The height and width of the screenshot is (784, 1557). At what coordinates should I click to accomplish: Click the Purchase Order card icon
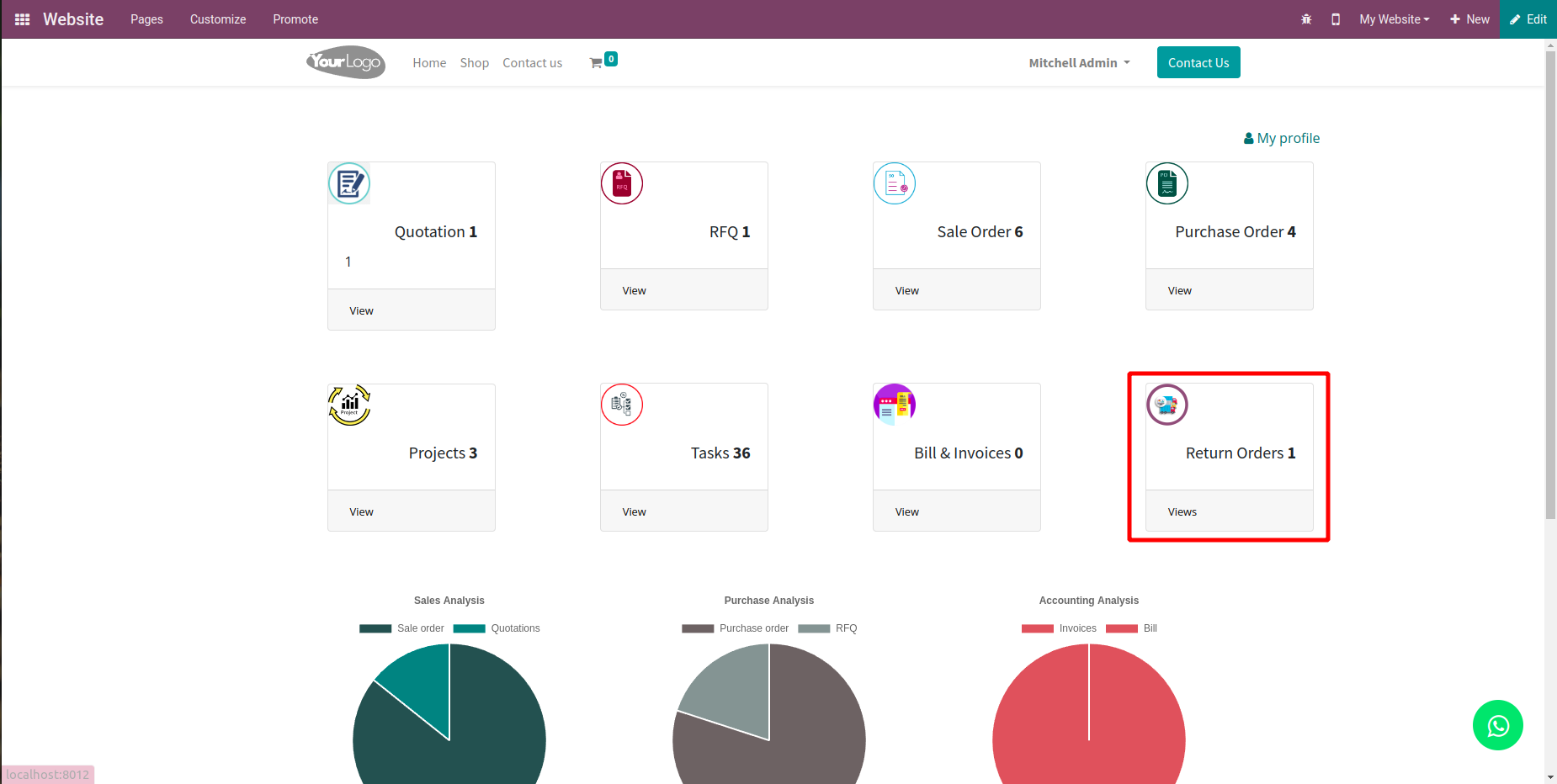1167,183
